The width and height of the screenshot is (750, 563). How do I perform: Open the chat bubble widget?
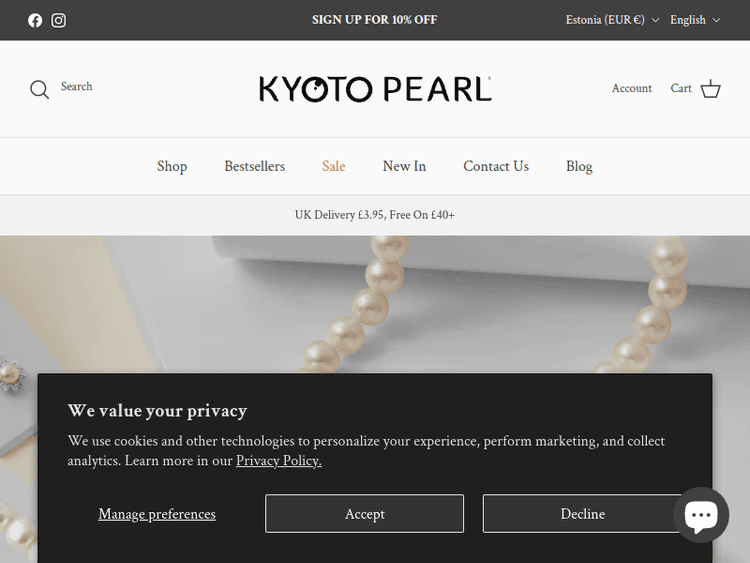[x=701, y=515]
